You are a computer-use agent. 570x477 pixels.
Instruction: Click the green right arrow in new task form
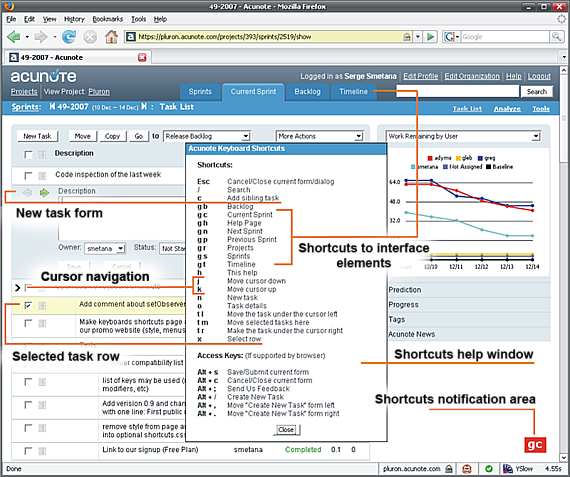tap(44, 193)
